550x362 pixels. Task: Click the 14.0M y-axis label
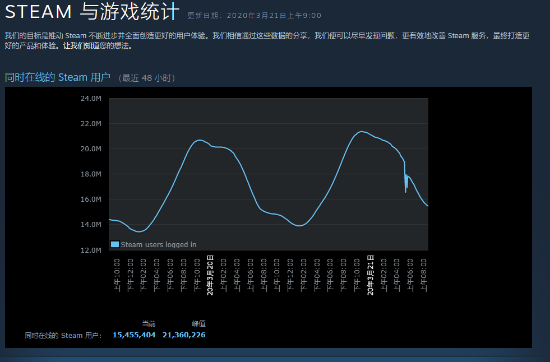pos(91,224)
